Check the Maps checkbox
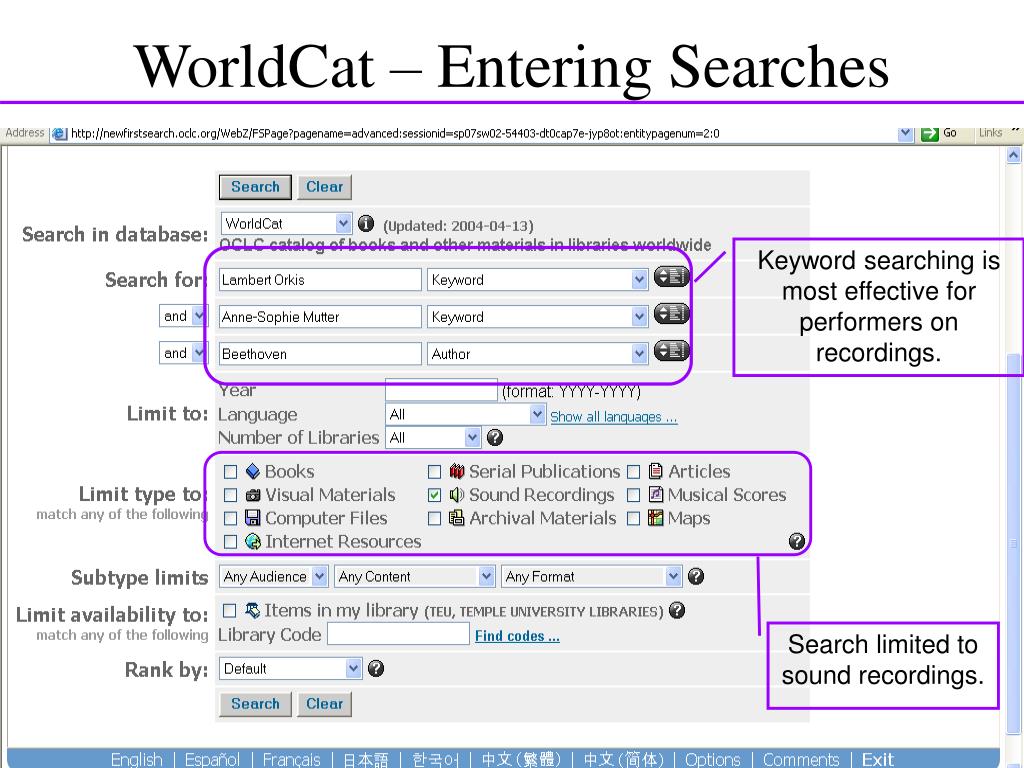 click(x=633, y=519)
